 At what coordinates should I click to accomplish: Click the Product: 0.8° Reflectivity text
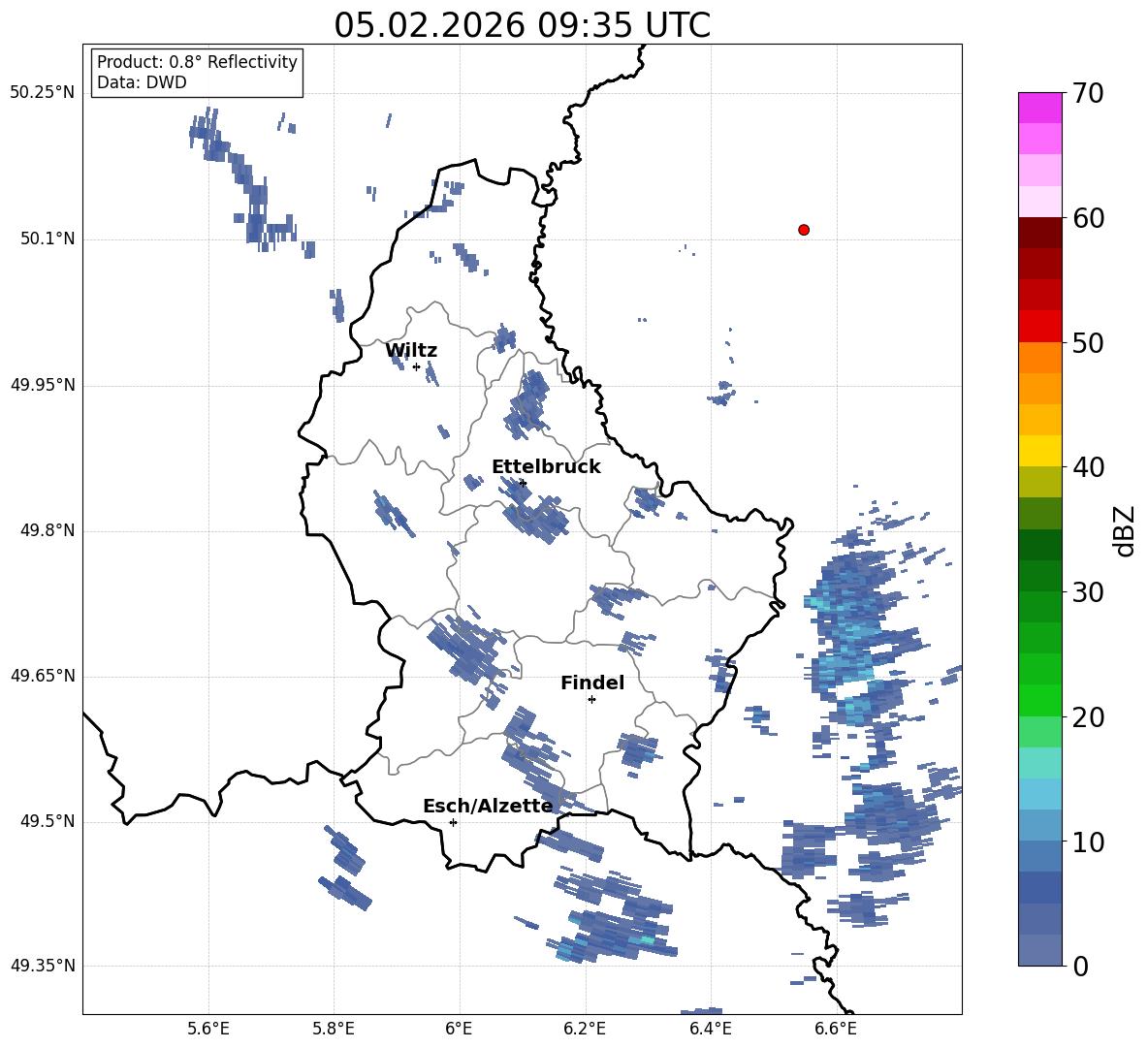pyautogui.click(x=197, y=61)
